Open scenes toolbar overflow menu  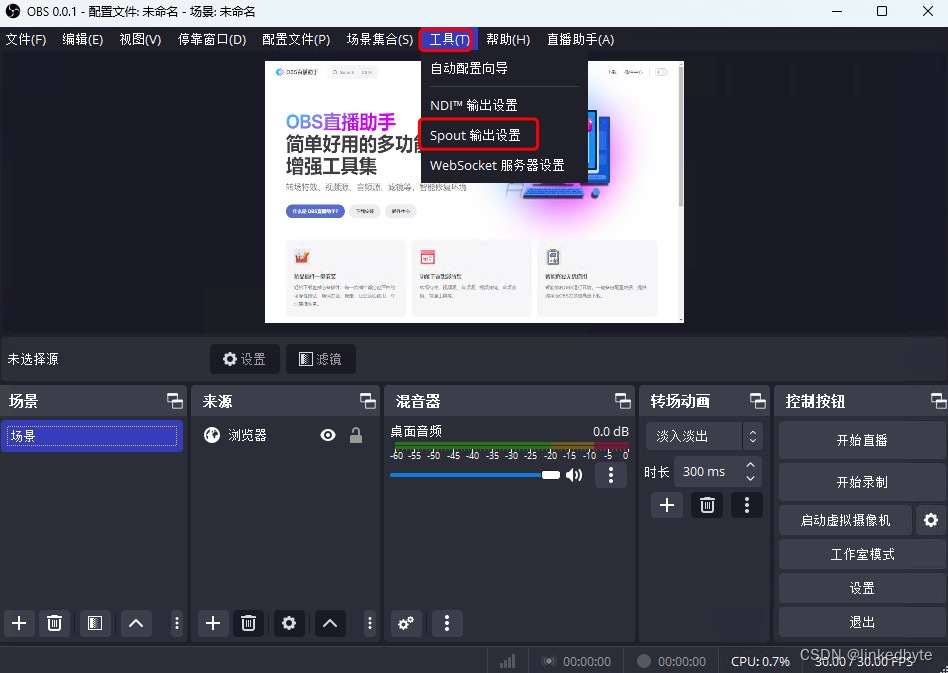(x=177, y=623)
